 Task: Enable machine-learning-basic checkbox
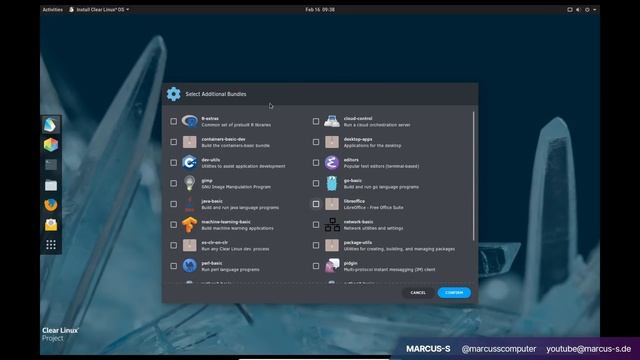tap(173, 225)
